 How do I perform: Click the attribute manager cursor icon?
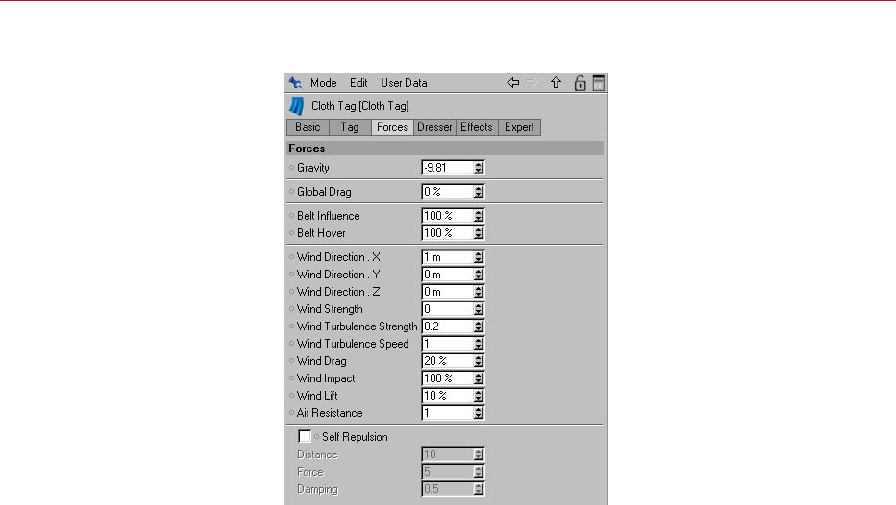point(295,83)
